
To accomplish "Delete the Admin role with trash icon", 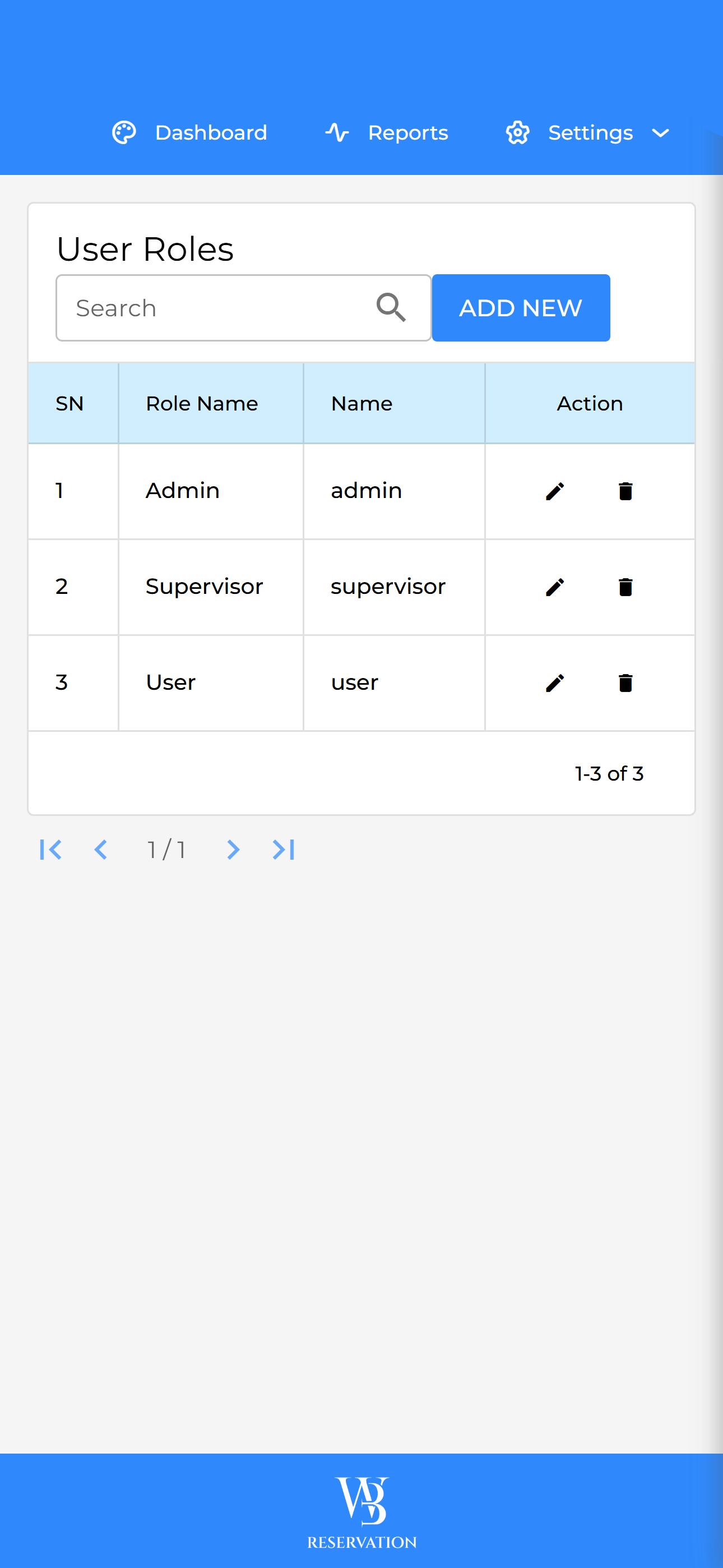I will [625, 491].
